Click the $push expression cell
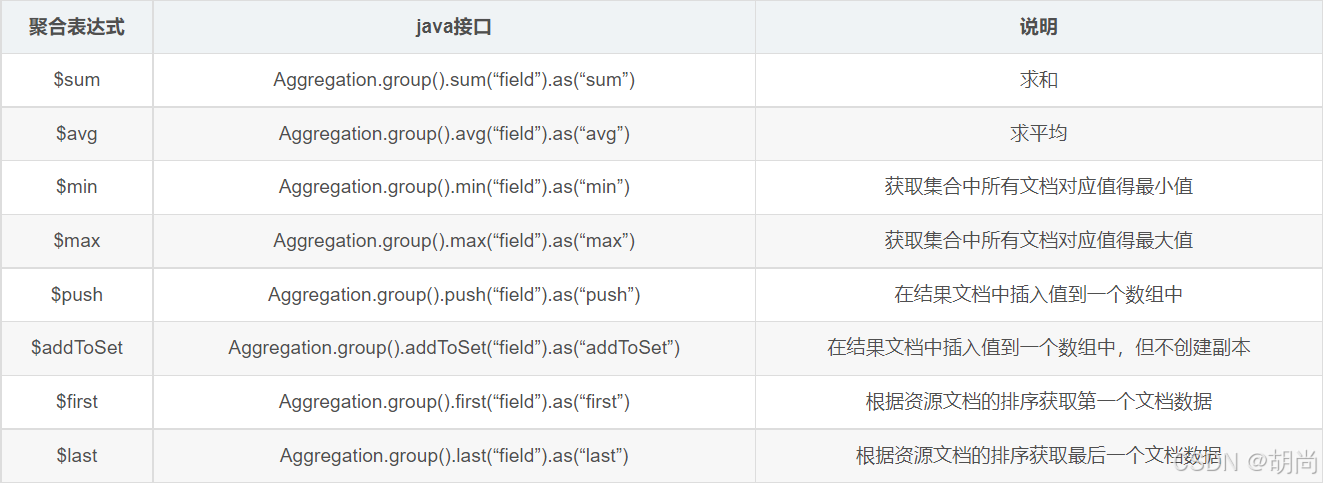1323x484 pixels. tap(77, 295)
